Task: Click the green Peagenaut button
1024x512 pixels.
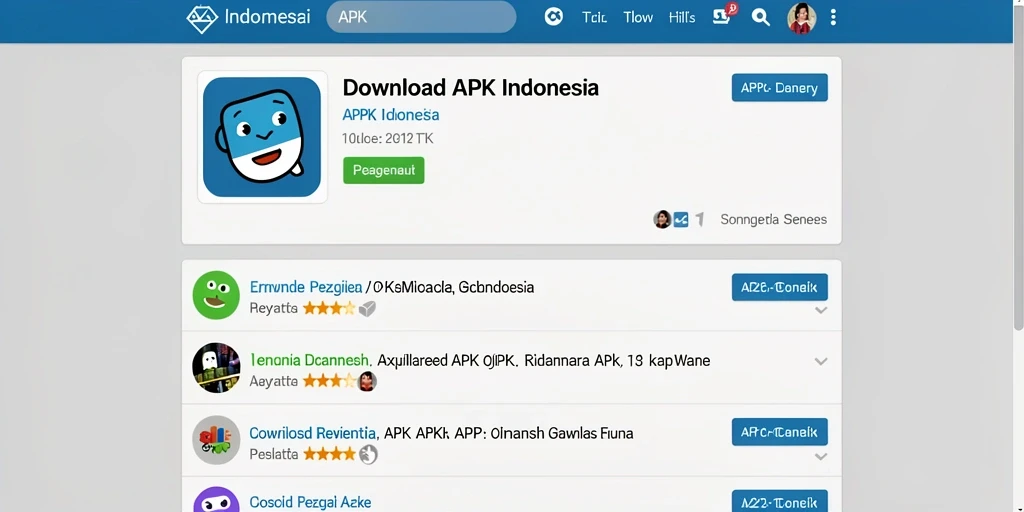Action: pyautogui.click(x=383, y=170)
